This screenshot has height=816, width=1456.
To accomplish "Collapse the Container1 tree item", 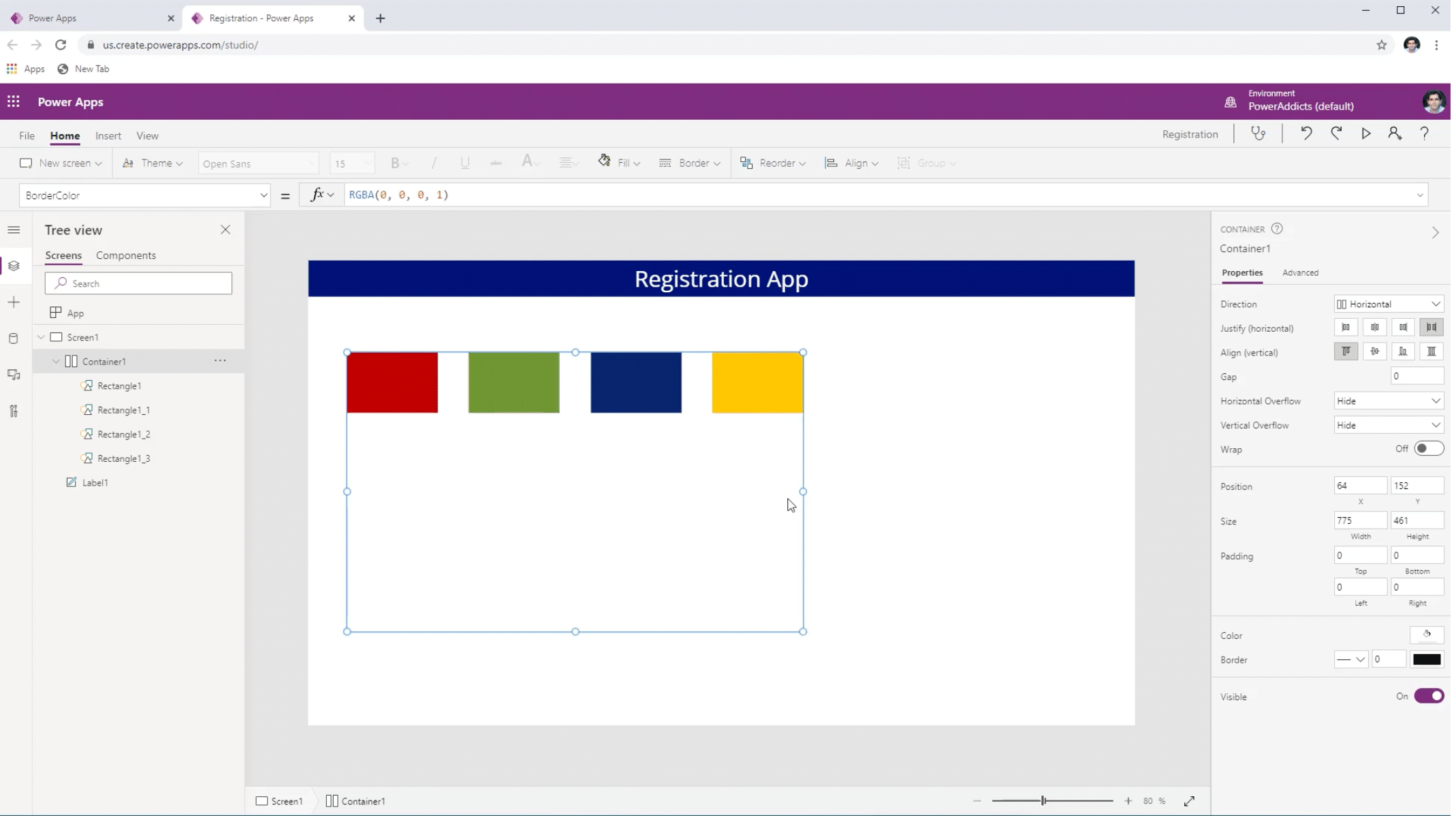I will pos(56,361).
